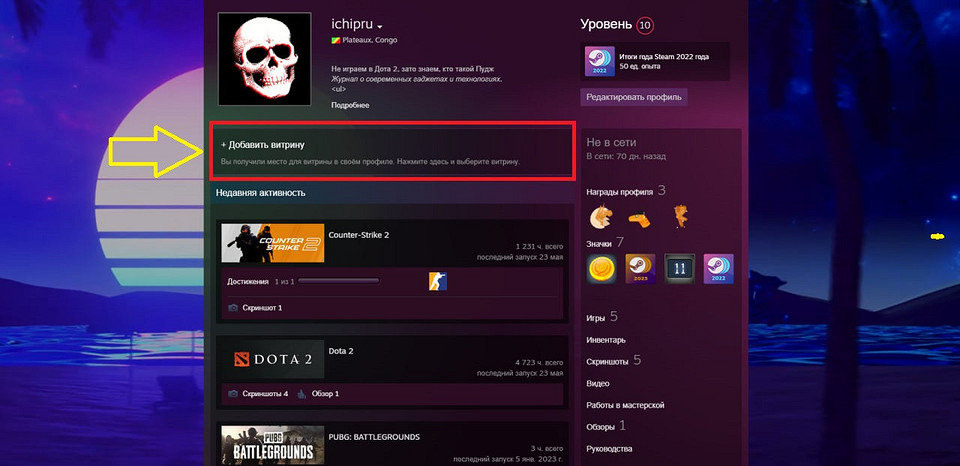Open the Инвентарь menu item
This screenshot has width=960, height=466.
[x=606, y=340]
